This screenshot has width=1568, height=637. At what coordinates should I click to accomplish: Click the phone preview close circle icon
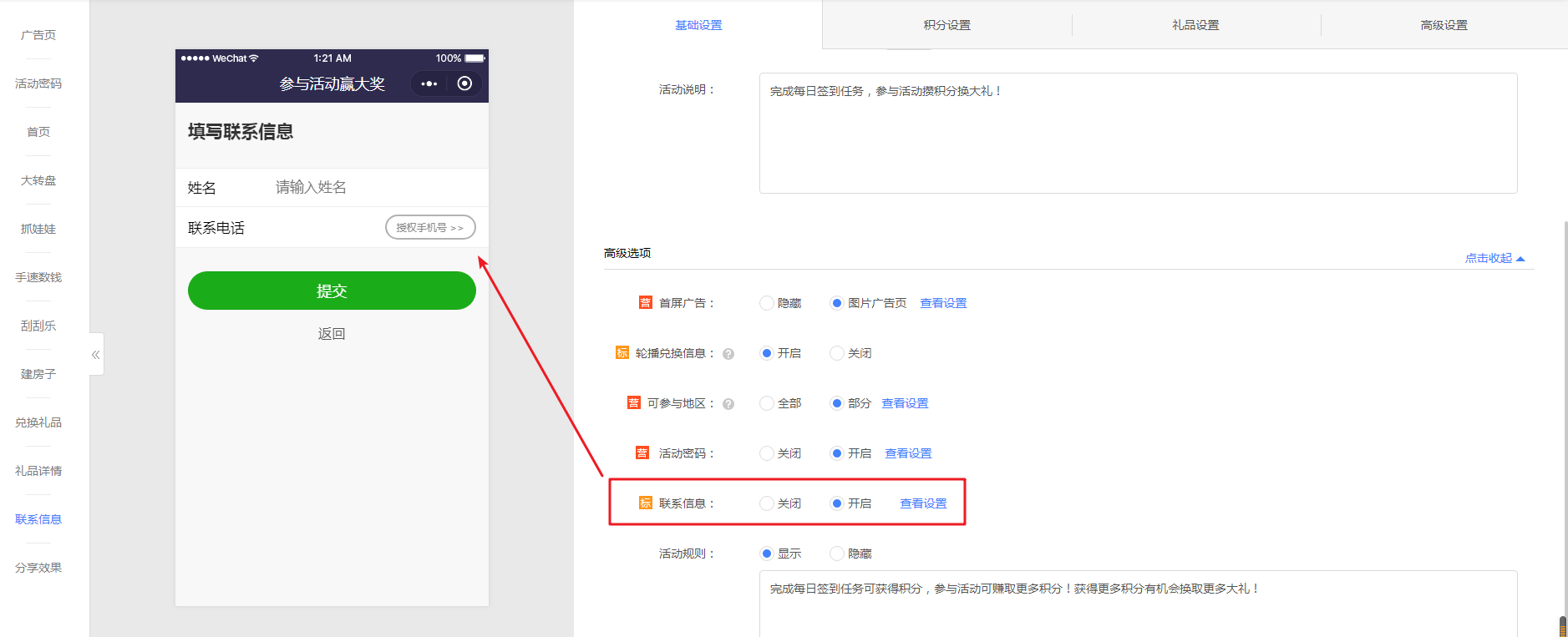[465, 83]
